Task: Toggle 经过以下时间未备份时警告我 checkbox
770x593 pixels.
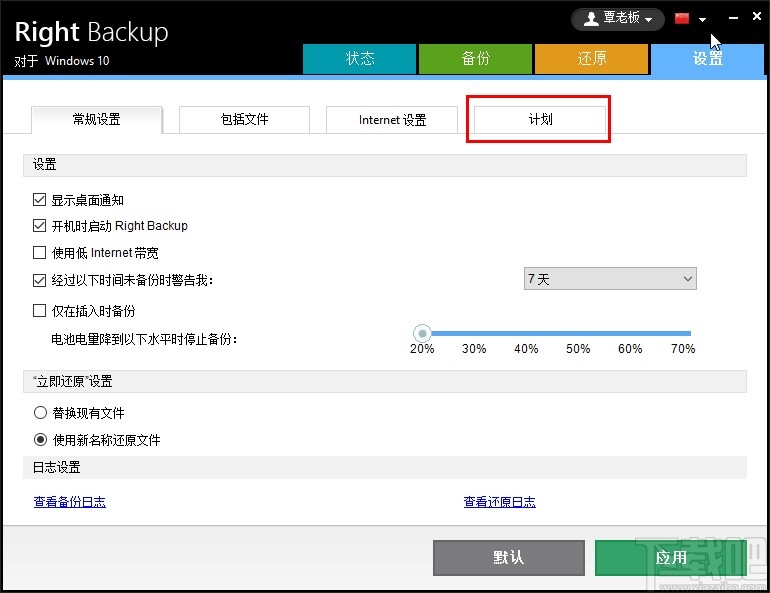Action: pos(39,280)
